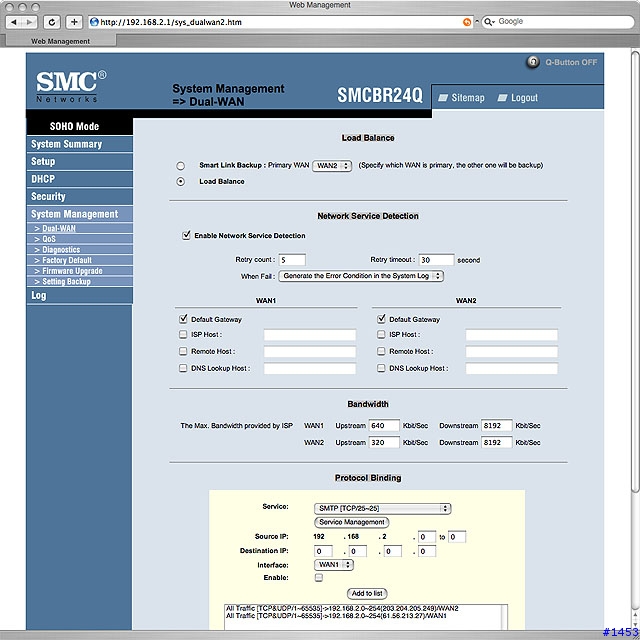Click the Source IP start octet field
The image size is (640, 640).
coord(427,537)
